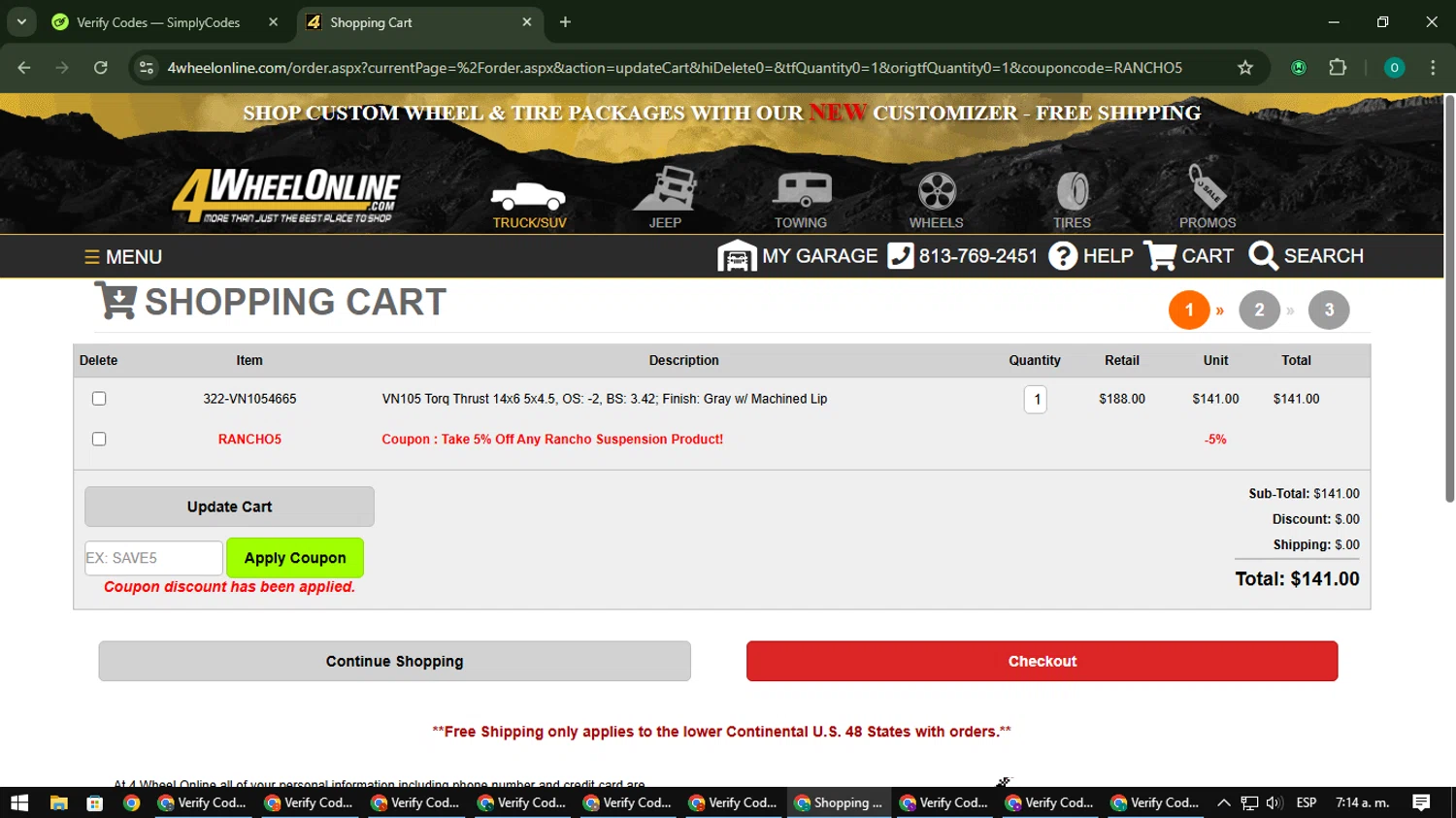The height and width of the screenshot is (818, 1456).
Task: Open the Windows Start menu
Action: [x=19, y=802]
